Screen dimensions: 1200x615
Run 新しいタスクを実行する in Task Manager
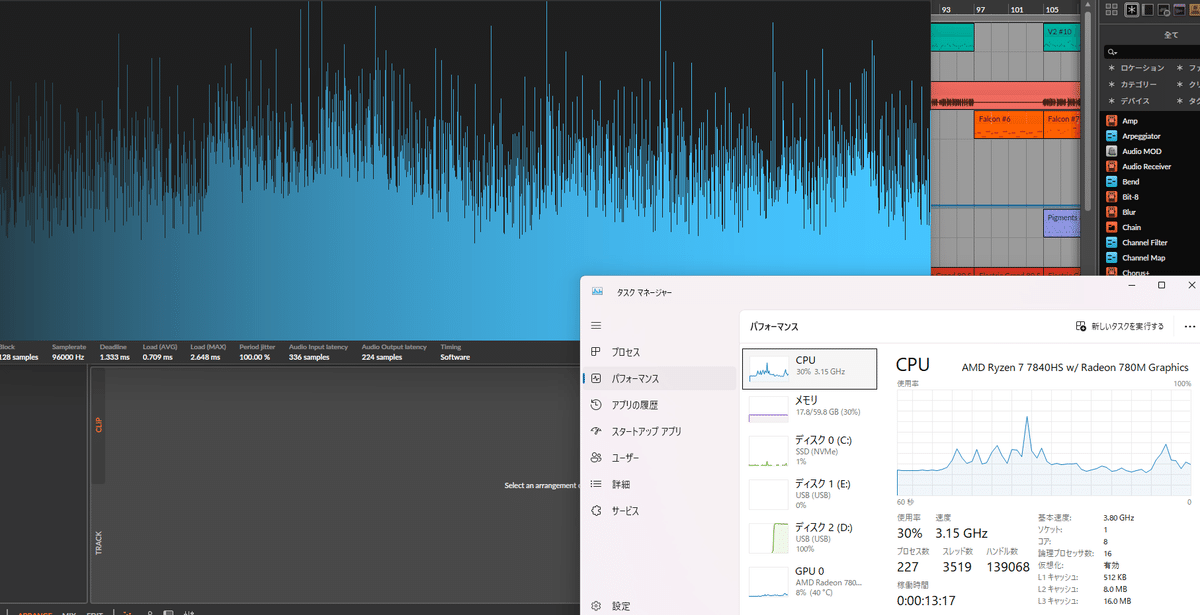[x=1120, y=327]
